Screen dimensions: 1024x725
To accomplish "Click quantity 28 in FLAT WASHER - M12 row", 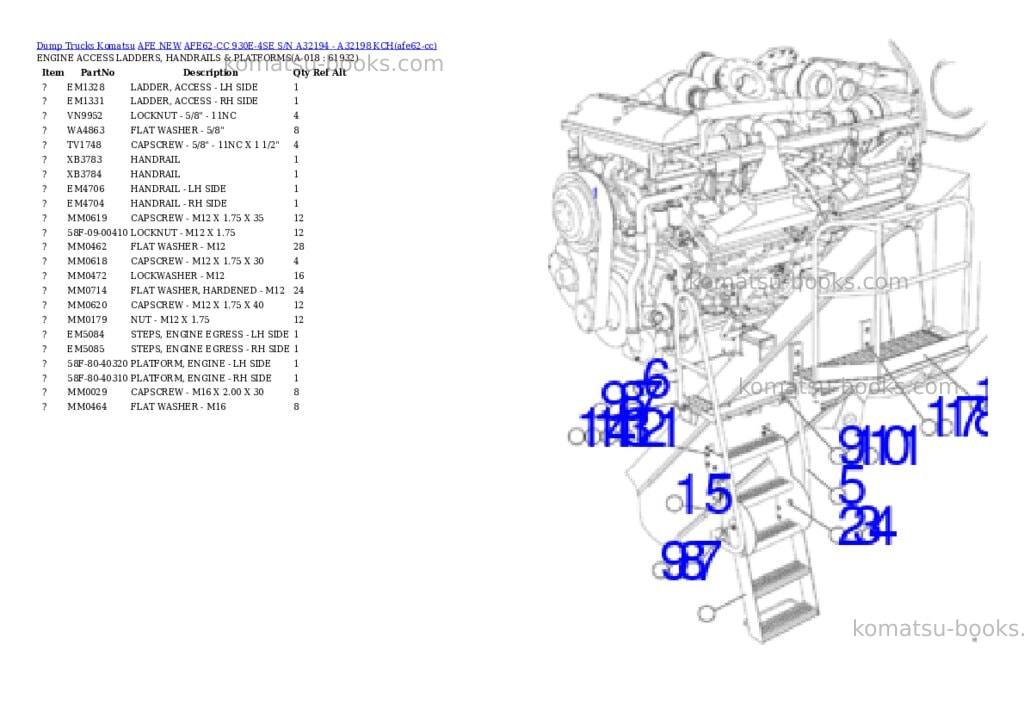I will pos(298,247).
